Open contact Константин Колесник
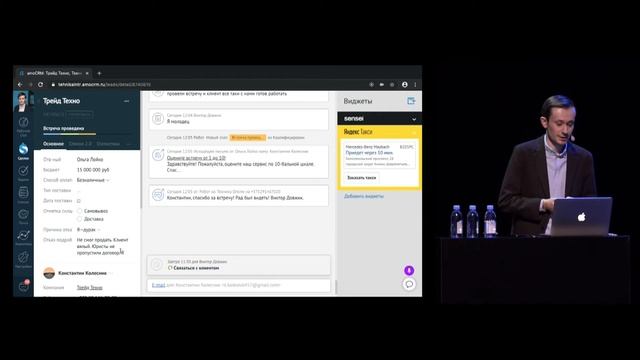 click(82, 273)
